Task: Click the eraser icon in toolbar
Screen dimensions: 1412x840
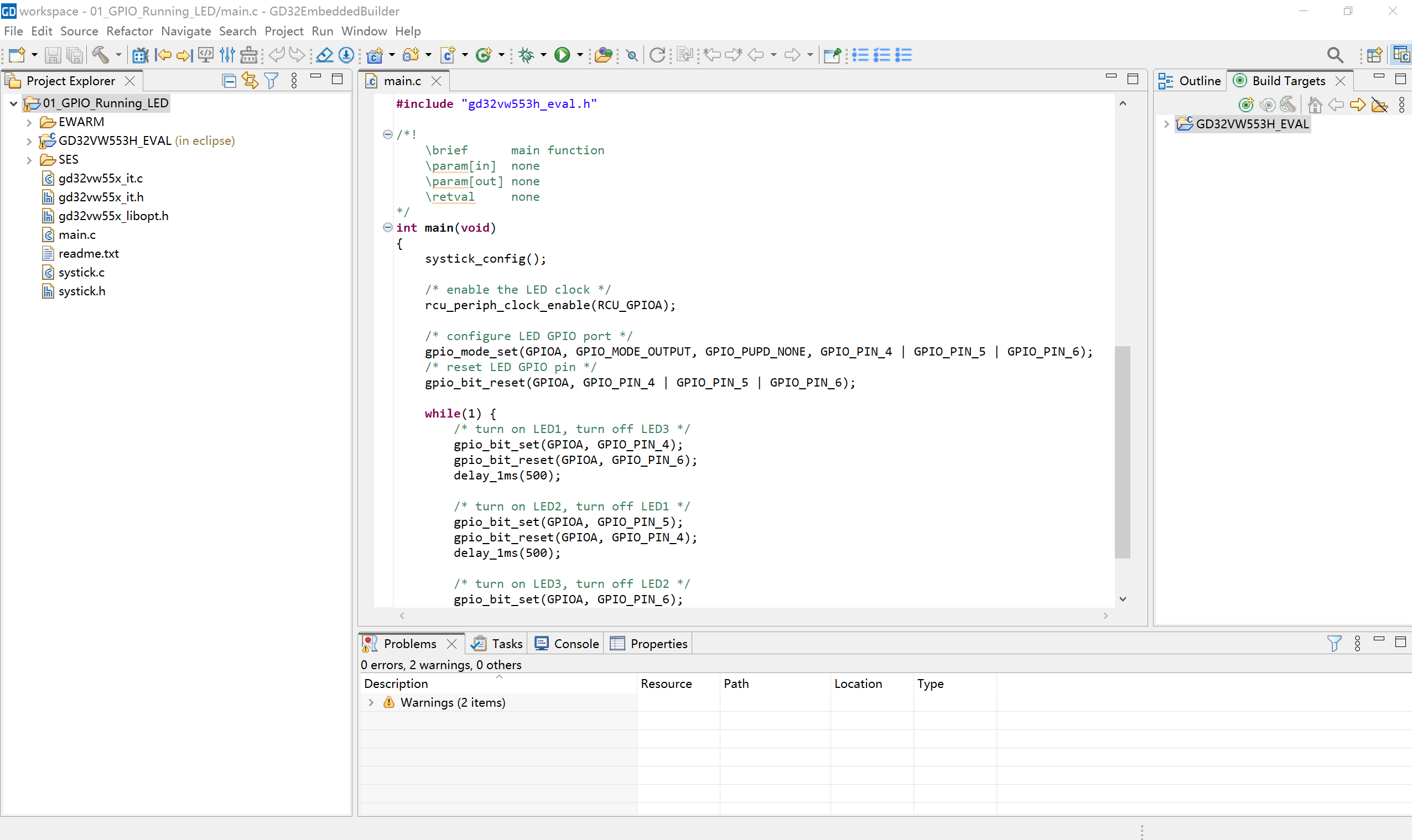Action: [x=324, y=55]
